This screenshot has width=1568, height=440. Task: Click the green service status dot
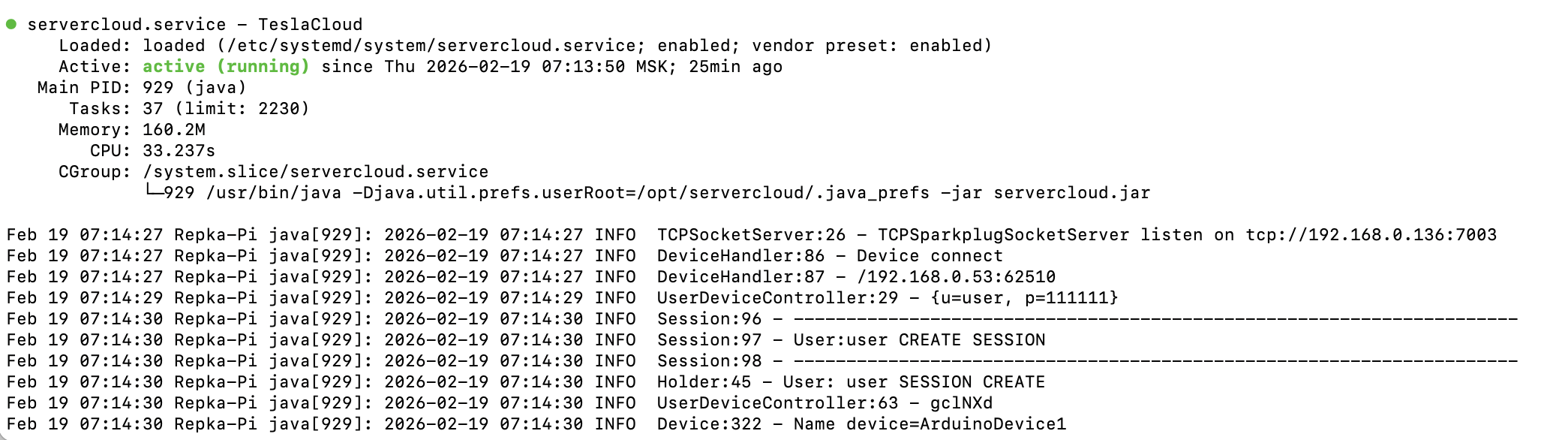(11, 24)
